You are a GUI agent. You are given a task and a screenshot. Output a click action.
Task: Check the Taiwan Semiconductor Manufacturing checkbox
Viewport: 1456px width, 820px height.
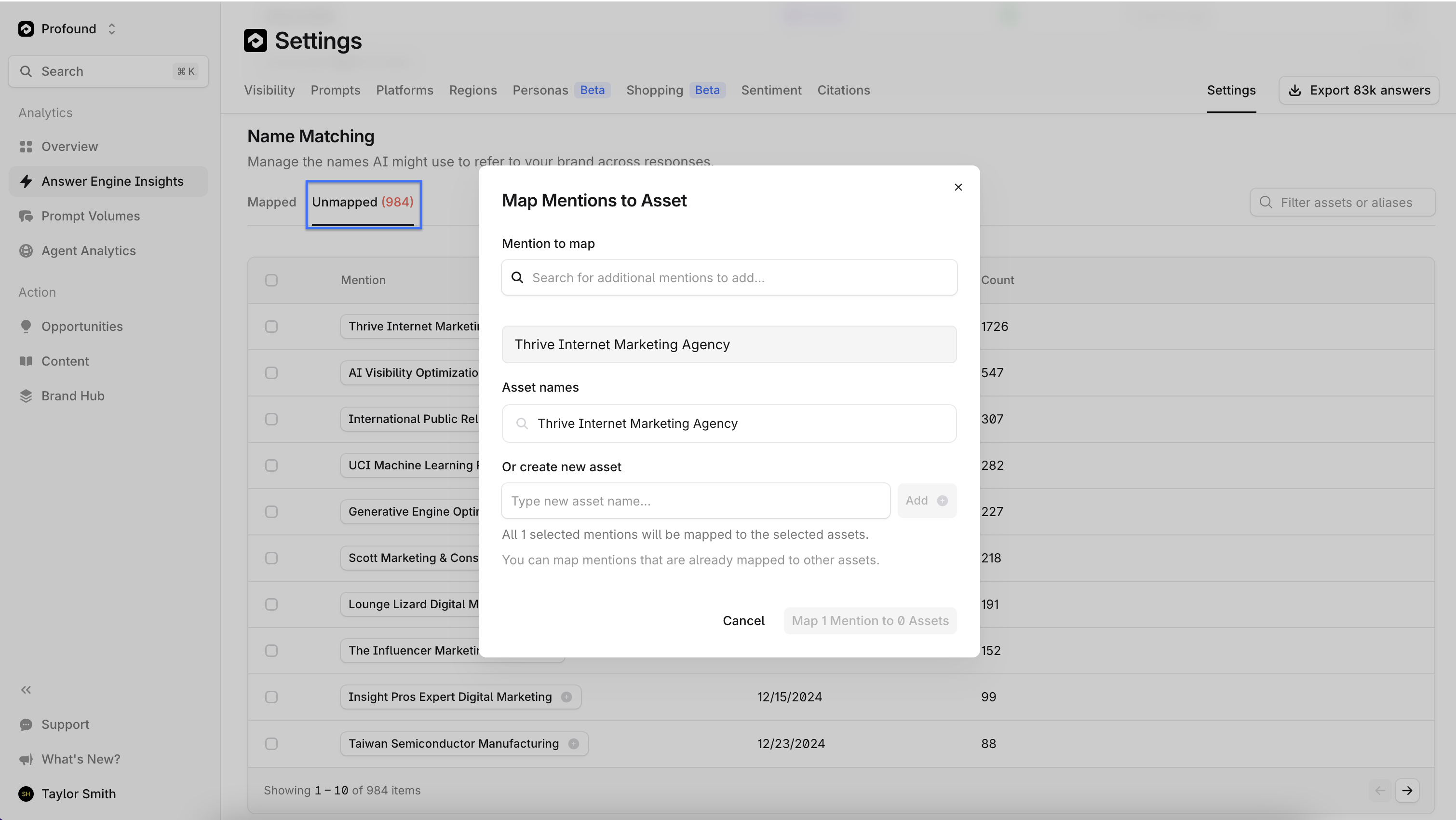point(271,744)
